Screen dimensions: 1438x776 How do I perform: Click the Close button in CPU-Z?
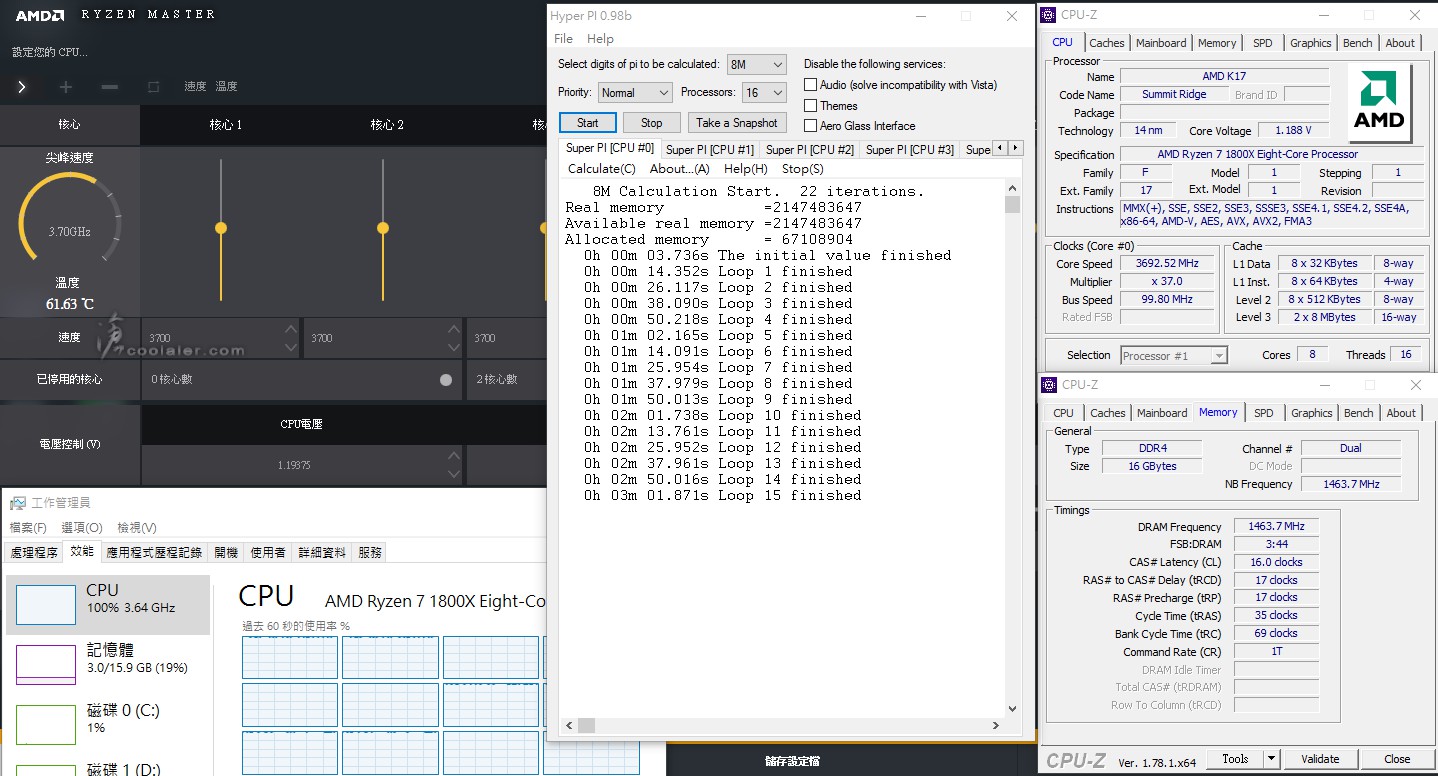(x=1397, y=759)
